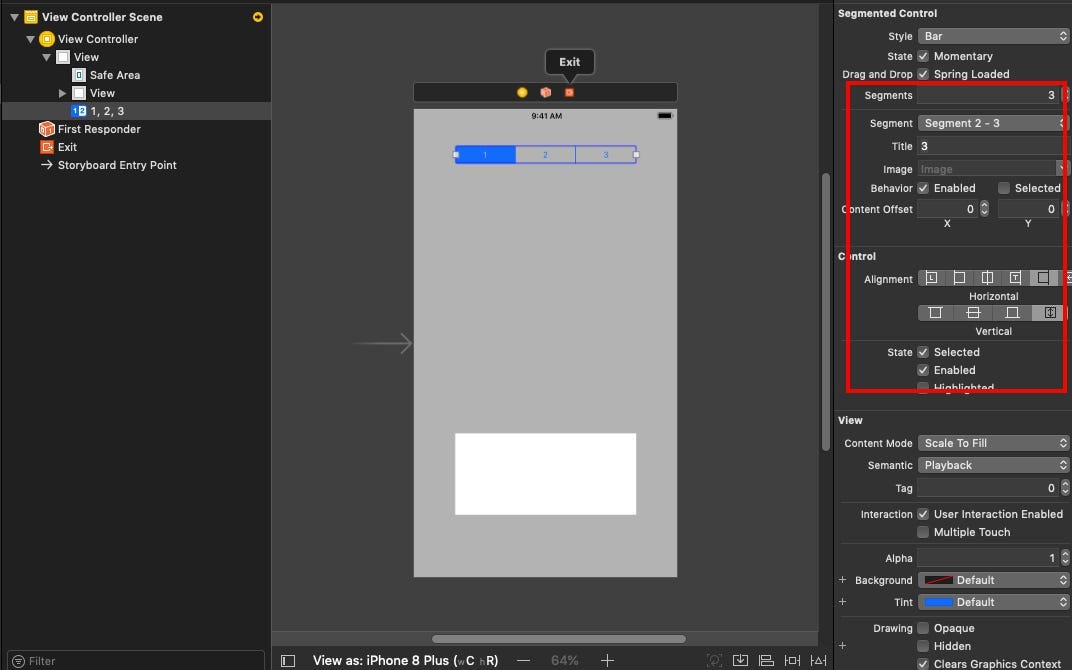
Task: Select the First Responder cube icon
Action: (x=45, y=128)
